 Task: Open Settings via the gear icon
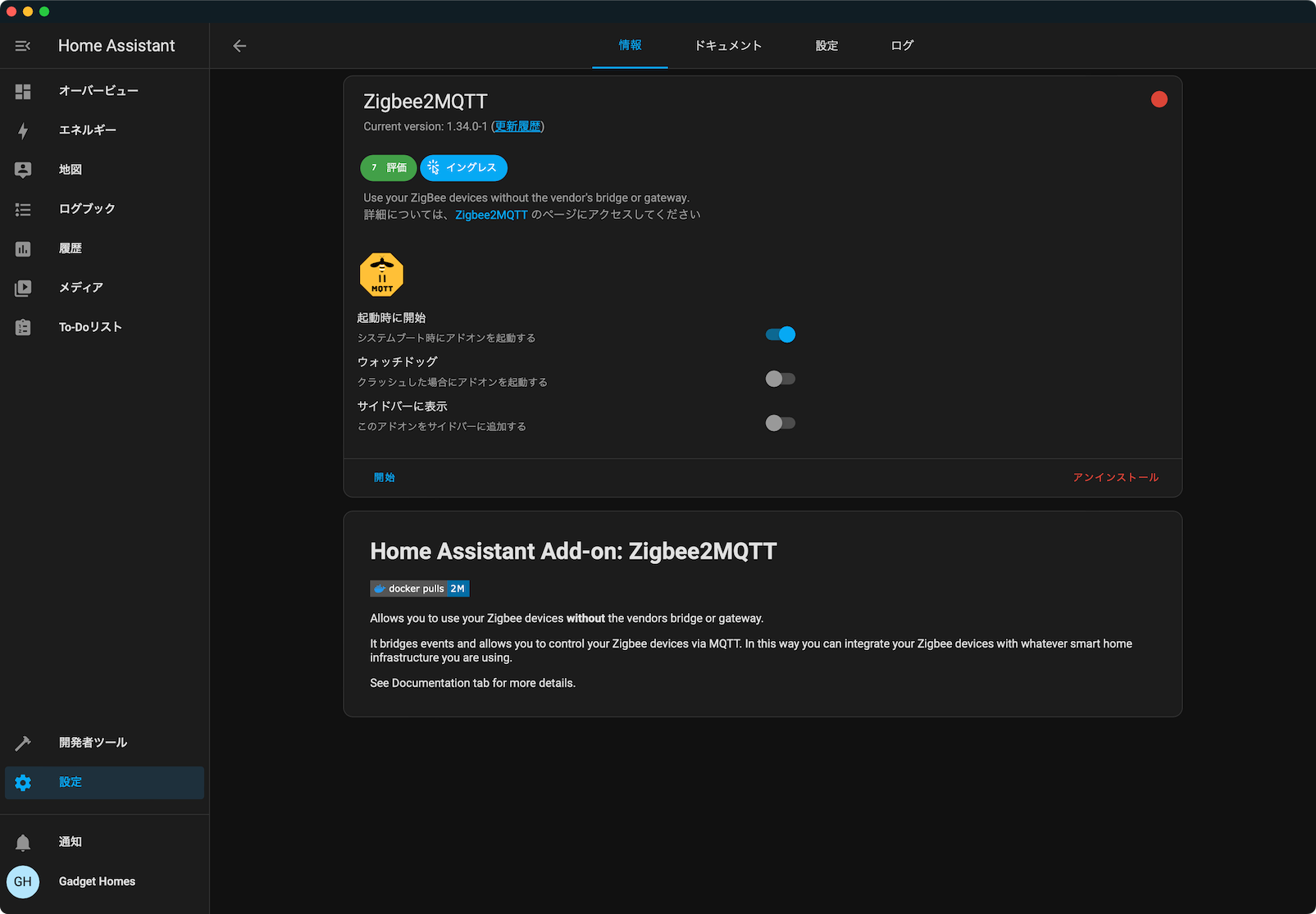coord(23,782)
